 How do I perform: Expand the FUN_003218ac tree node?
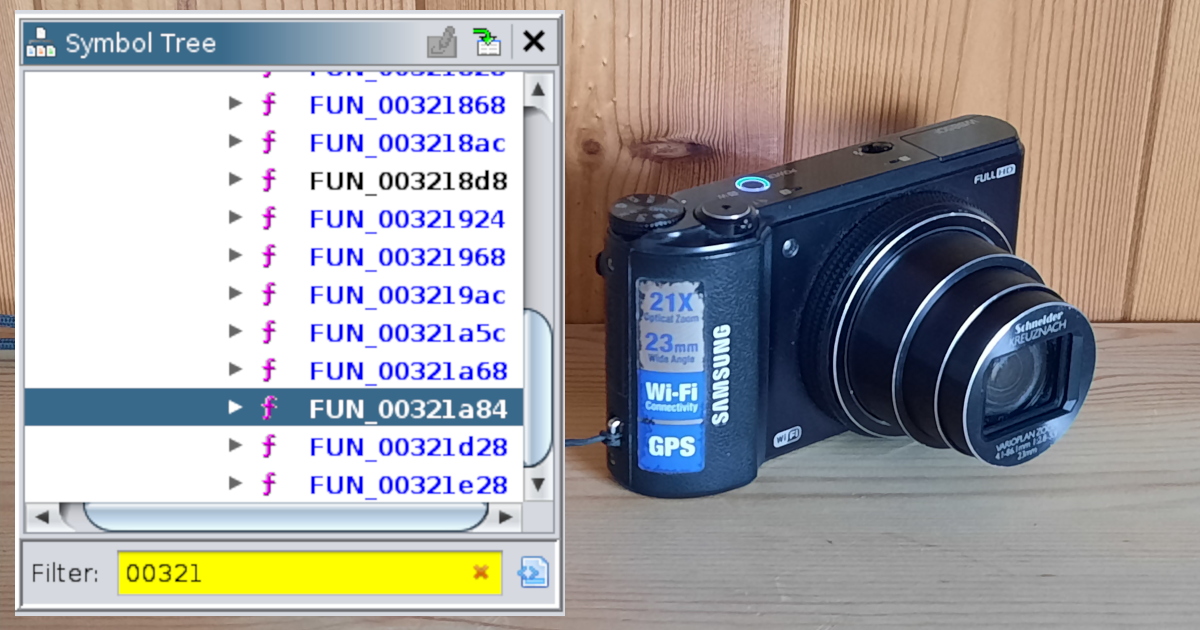236,142
